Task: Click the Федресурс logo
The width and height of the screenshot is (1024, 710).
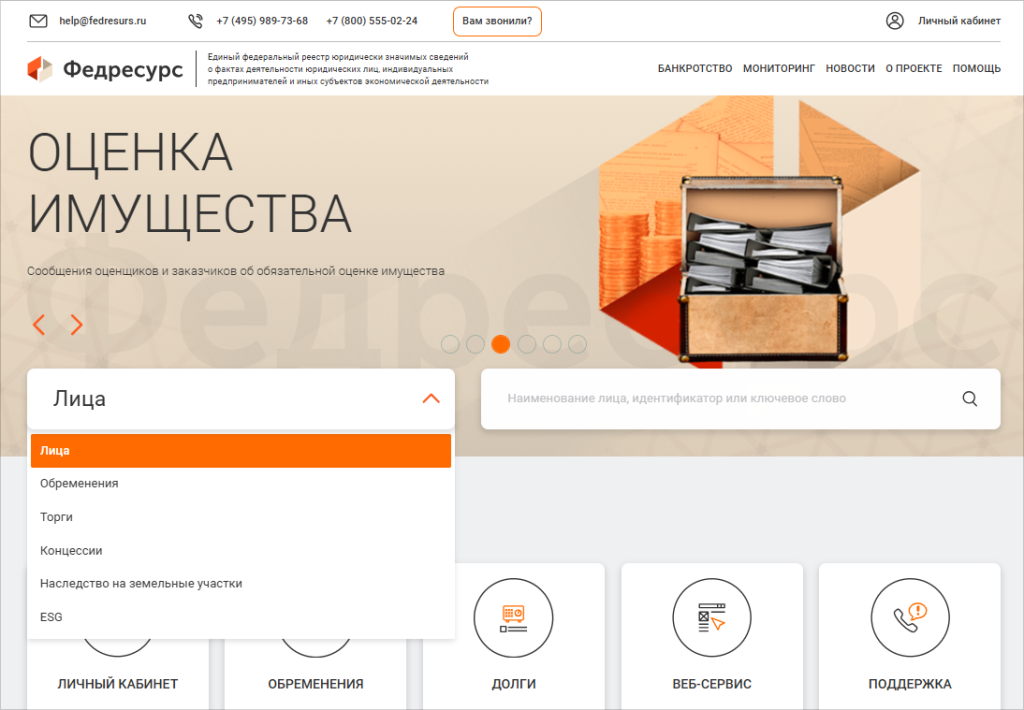Action: pos(105,69)
